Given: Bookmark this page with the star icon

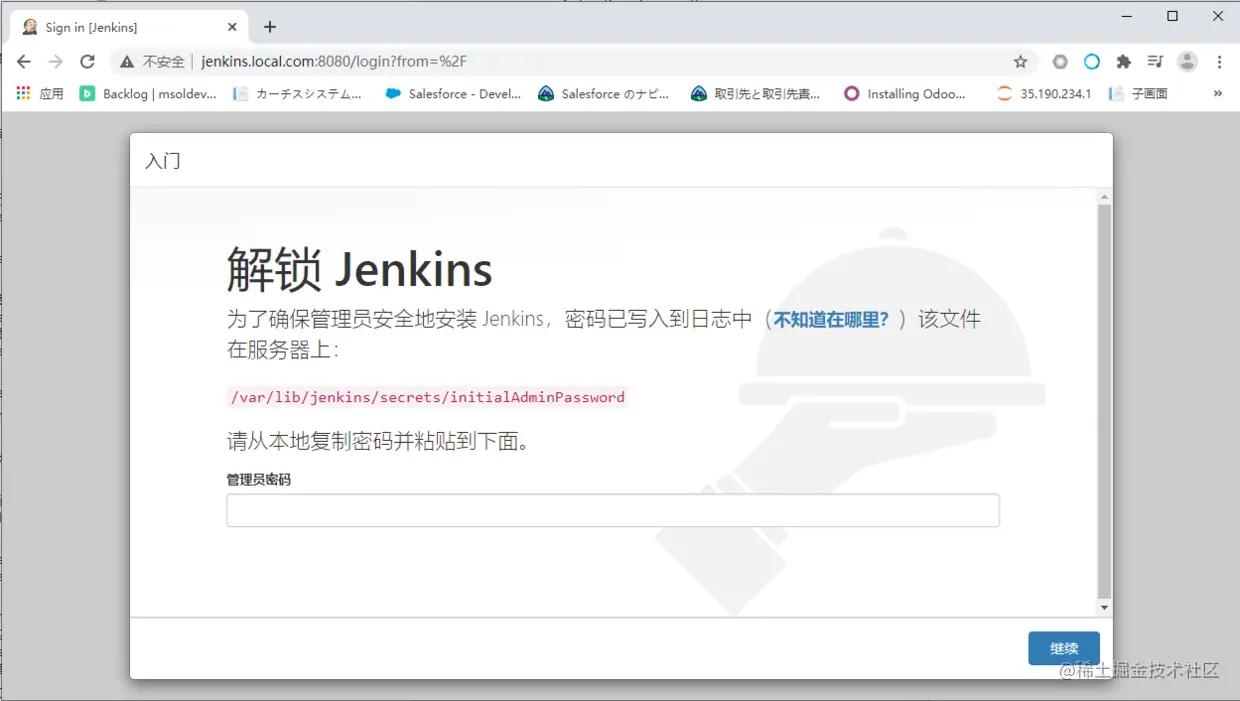Looking at the screenshot, I should click(1020, 62).
